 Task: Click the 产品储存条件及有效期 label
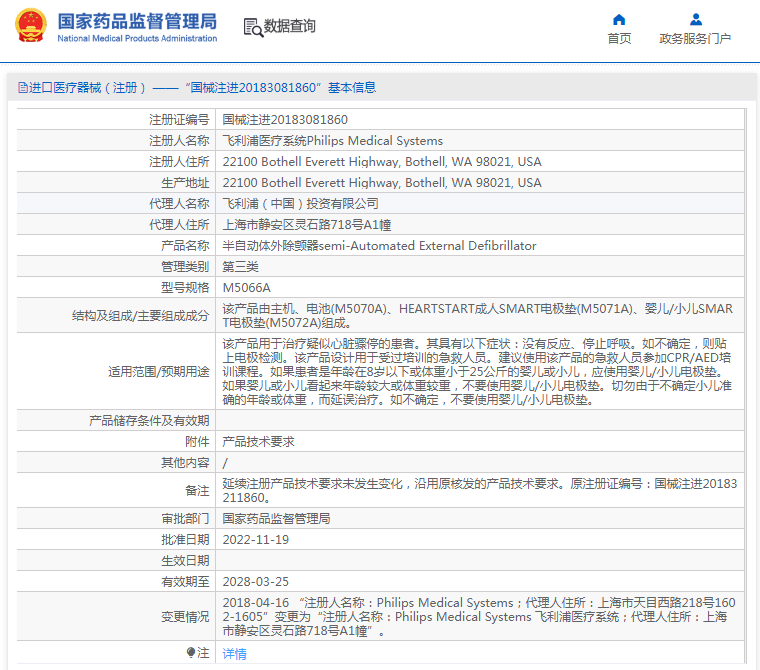point(149,421)
